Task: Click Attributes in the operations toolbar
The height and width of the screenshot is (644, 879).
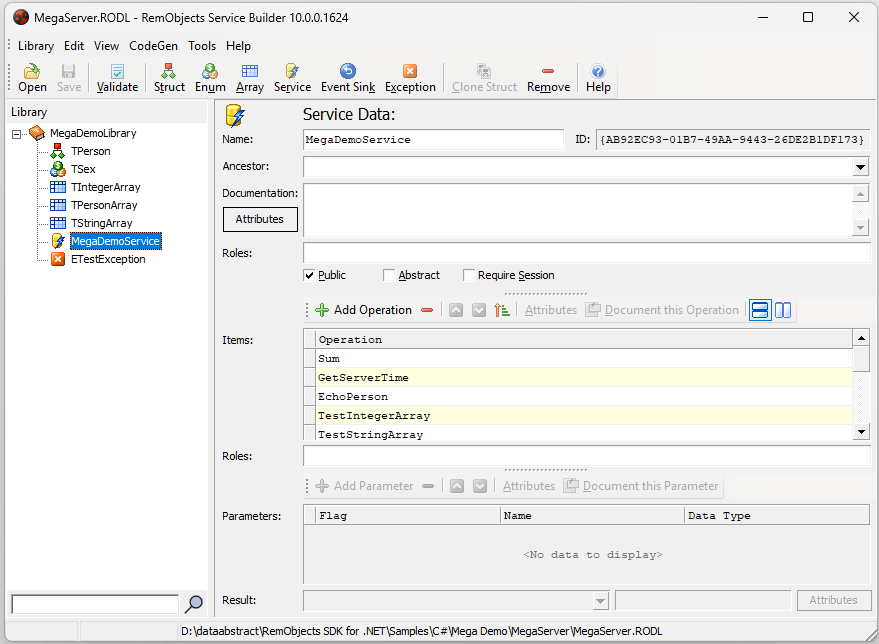Action: [550, 310]
